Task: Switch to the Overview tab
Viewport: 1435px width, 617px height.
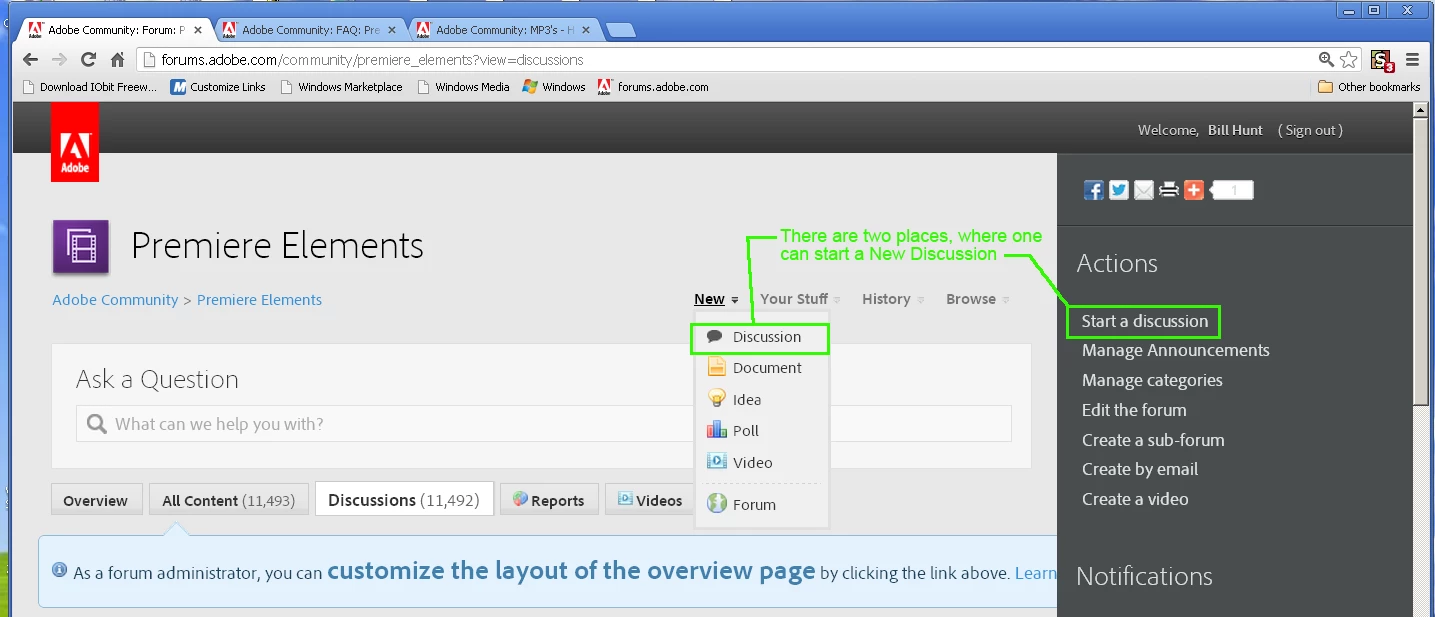Action: [x=95, y=500]
